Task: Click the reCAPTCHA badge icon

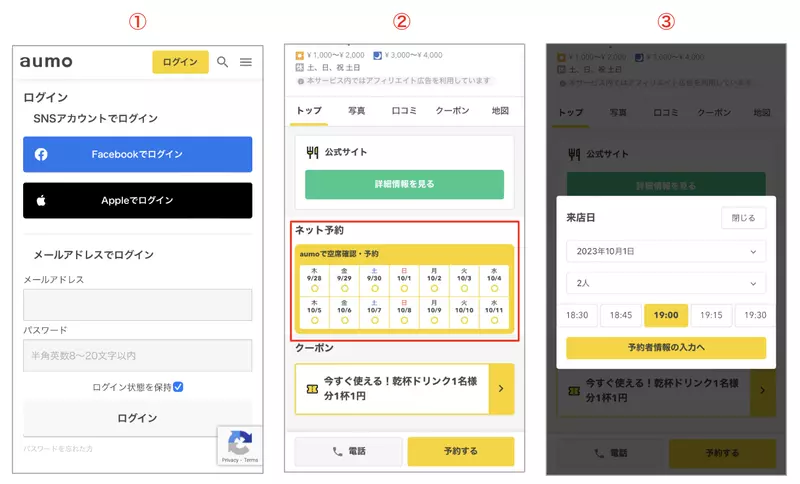Action: tap(240, 442)
